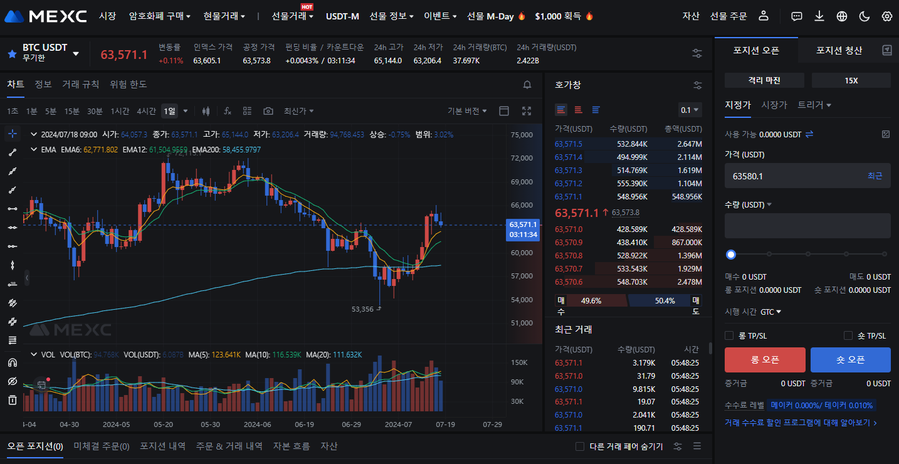The height and width of the screenshot is (464, 899).
Task: Hide all drawings with eye icon
Action: click(12, 381)
